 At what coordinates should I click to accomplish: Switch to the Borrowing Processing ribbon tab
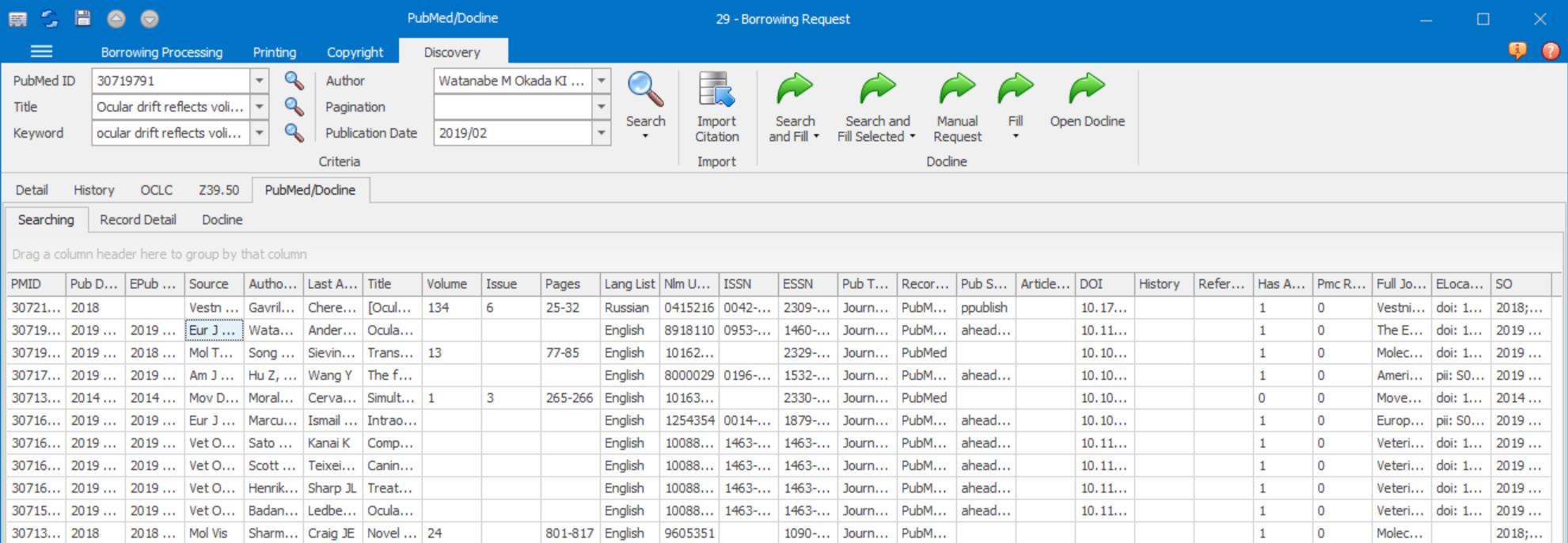[x=161, y=52]
